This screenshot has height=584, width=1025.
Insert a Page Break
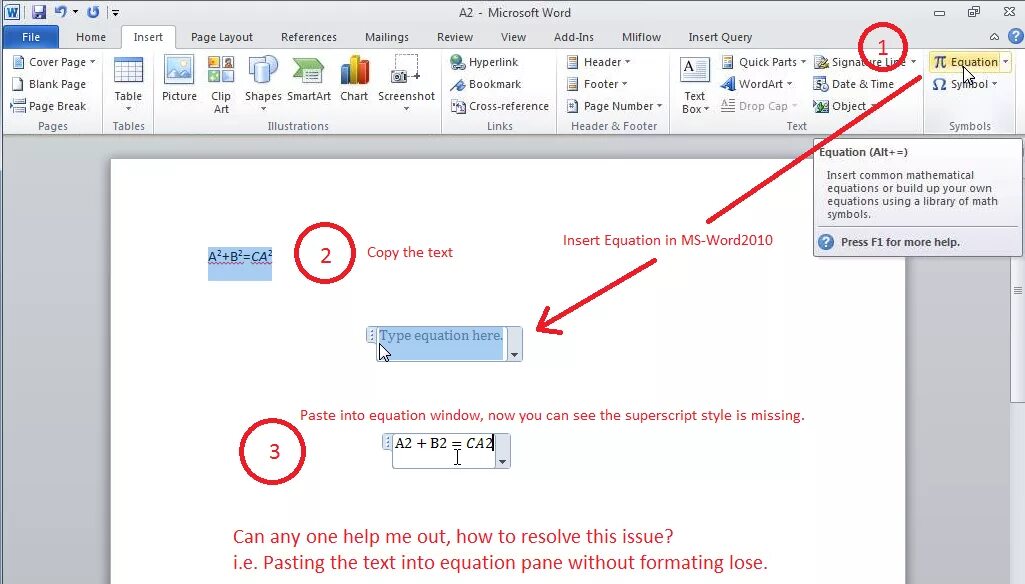(x=49, y=106)
